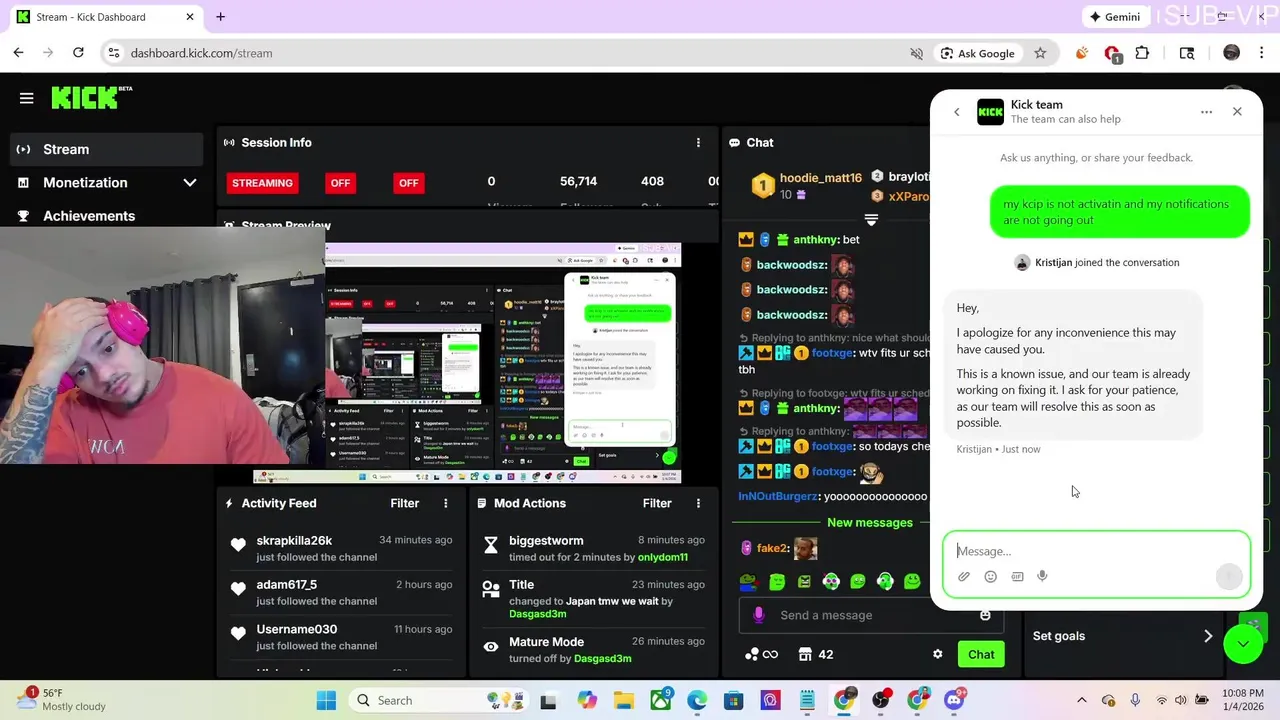
Task: Open File Explorer from taskbar
Action: tap(623, 701)
